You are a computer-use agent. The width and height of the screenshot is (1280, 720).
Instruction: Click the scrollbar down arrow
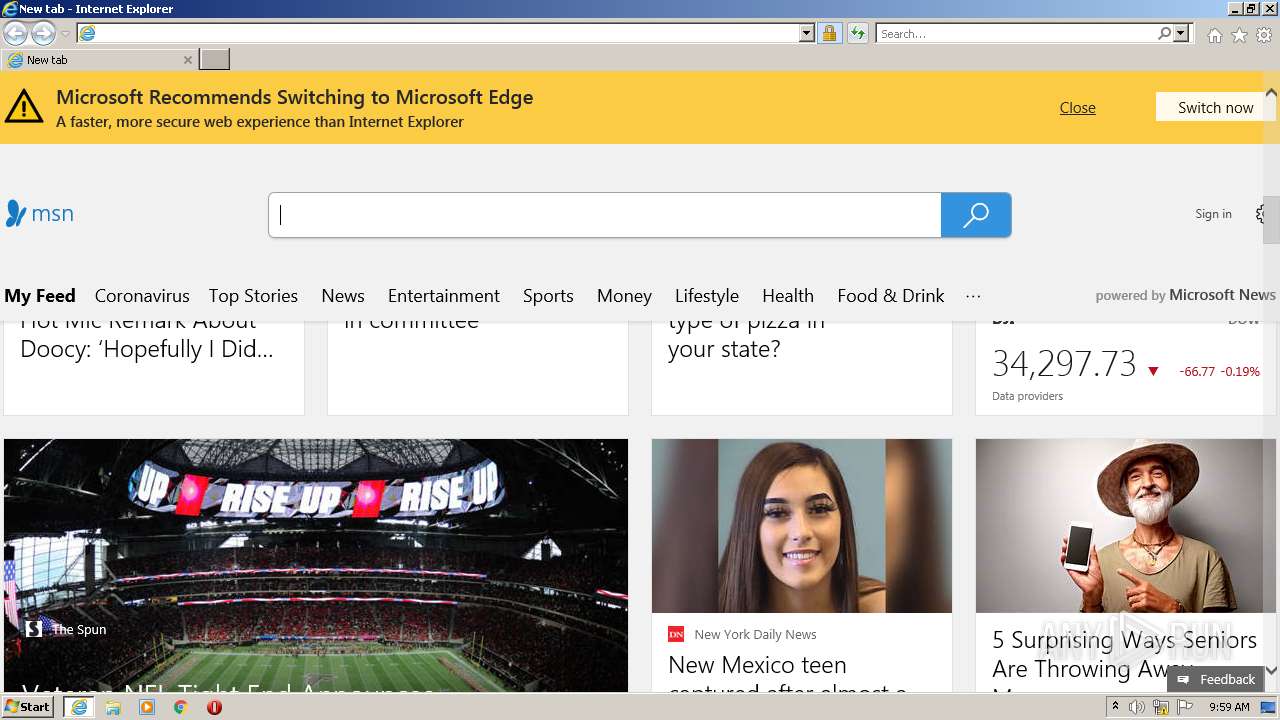click(x=1271, y=671)
